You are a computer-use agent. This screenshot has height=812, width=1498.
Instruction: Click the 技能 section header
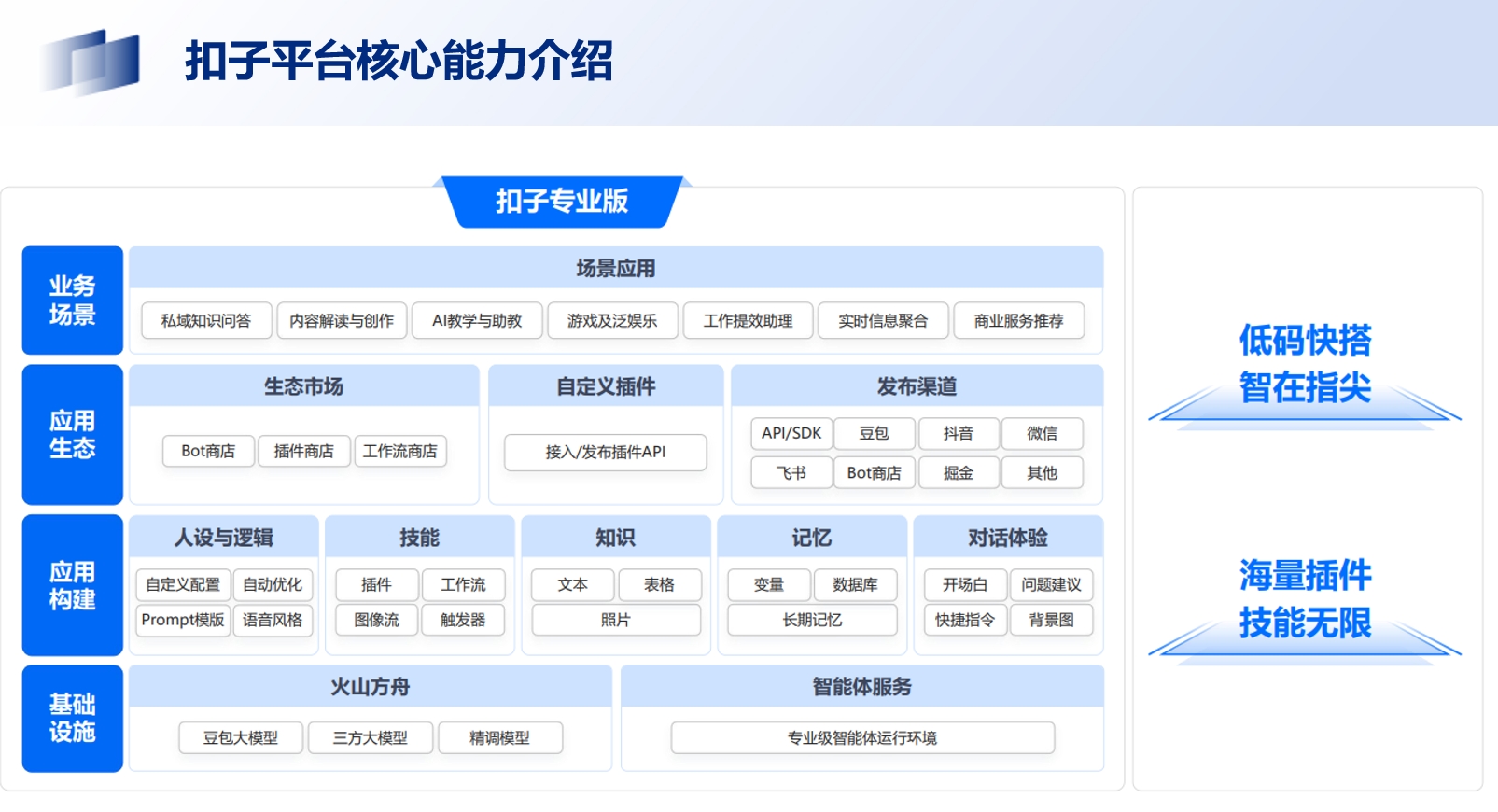420,537
